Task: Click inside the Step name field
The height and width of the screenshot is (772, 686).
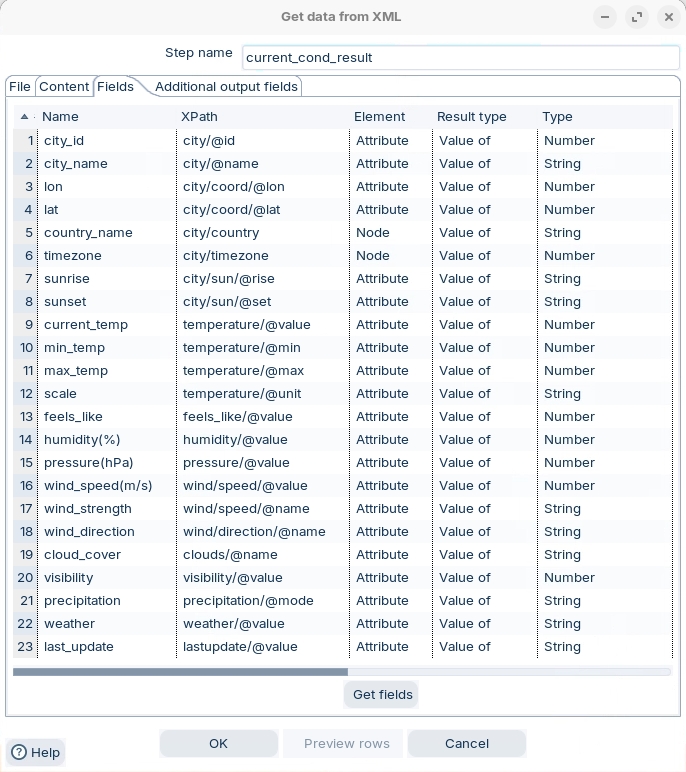Action: tap(460, 57)
